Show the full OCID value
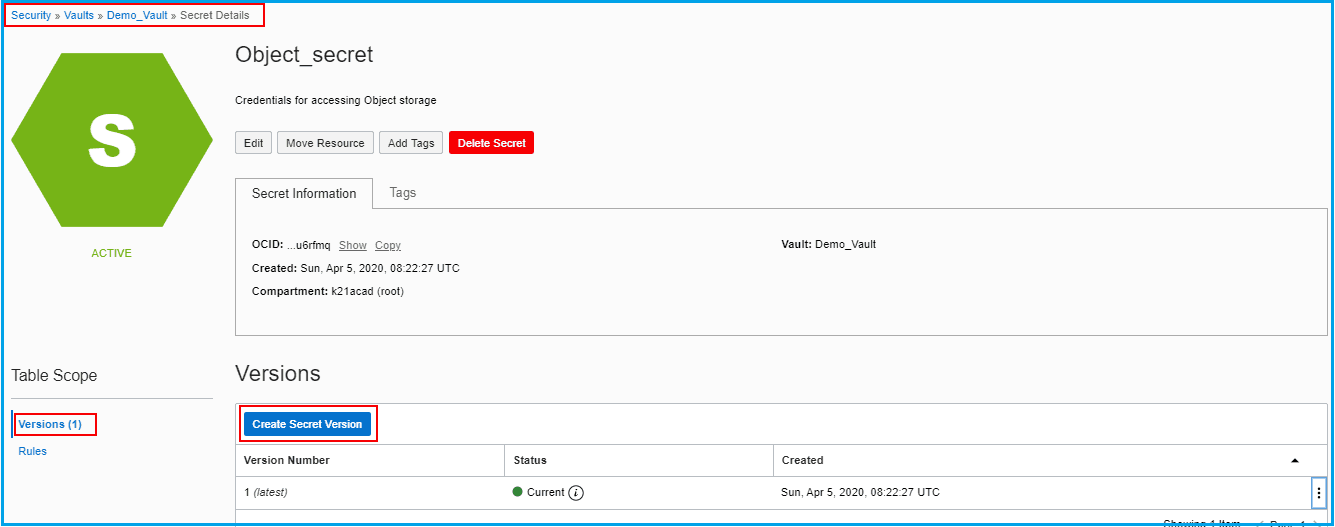 pos(352,246)
